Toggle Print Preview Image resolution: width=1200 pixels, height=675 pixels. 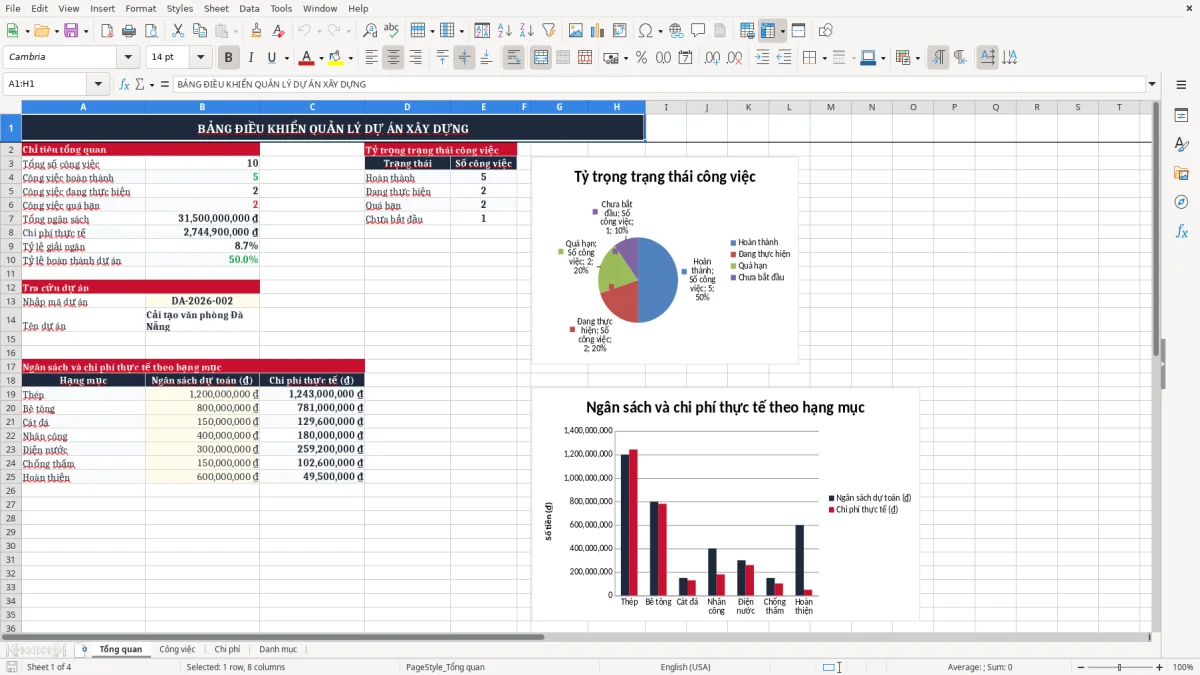click(150, 31)
